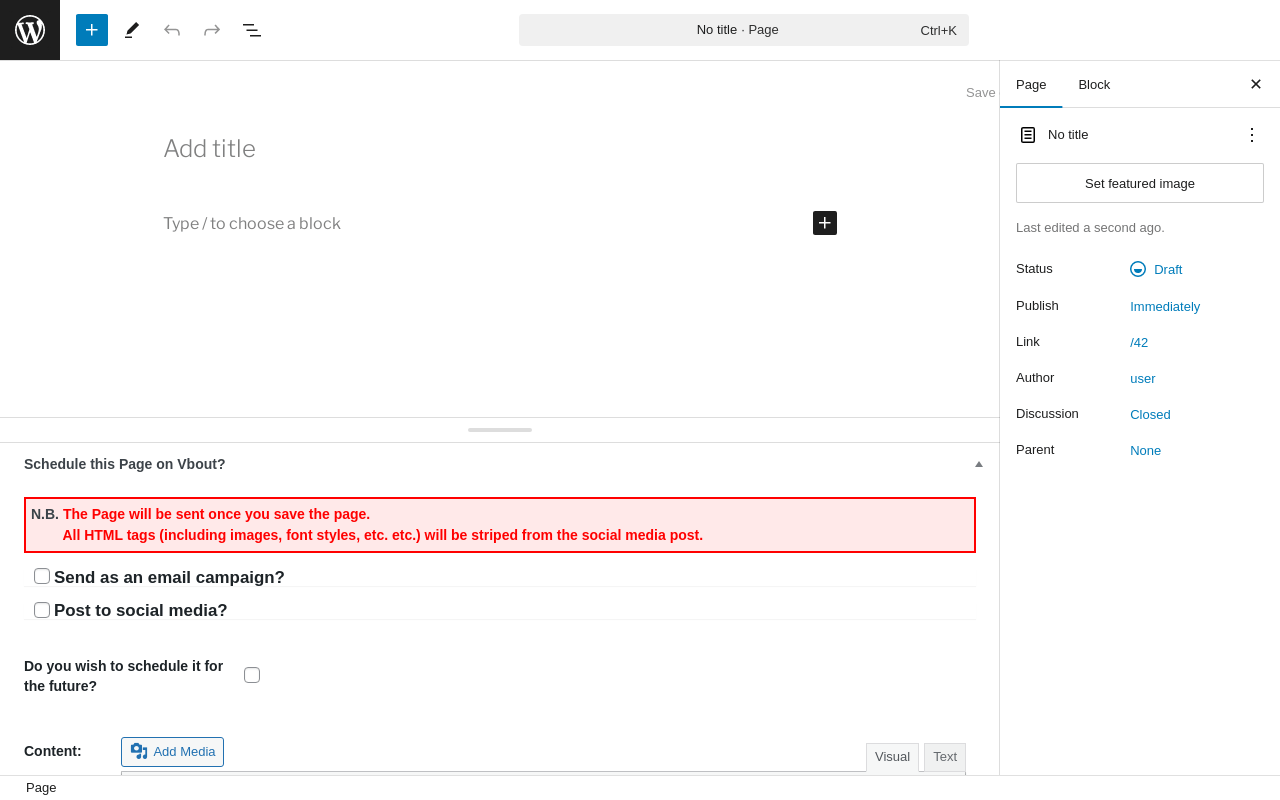This screenshot has width=1280, height=800.
Task: Click the black add block button
Action: (825, 223)
